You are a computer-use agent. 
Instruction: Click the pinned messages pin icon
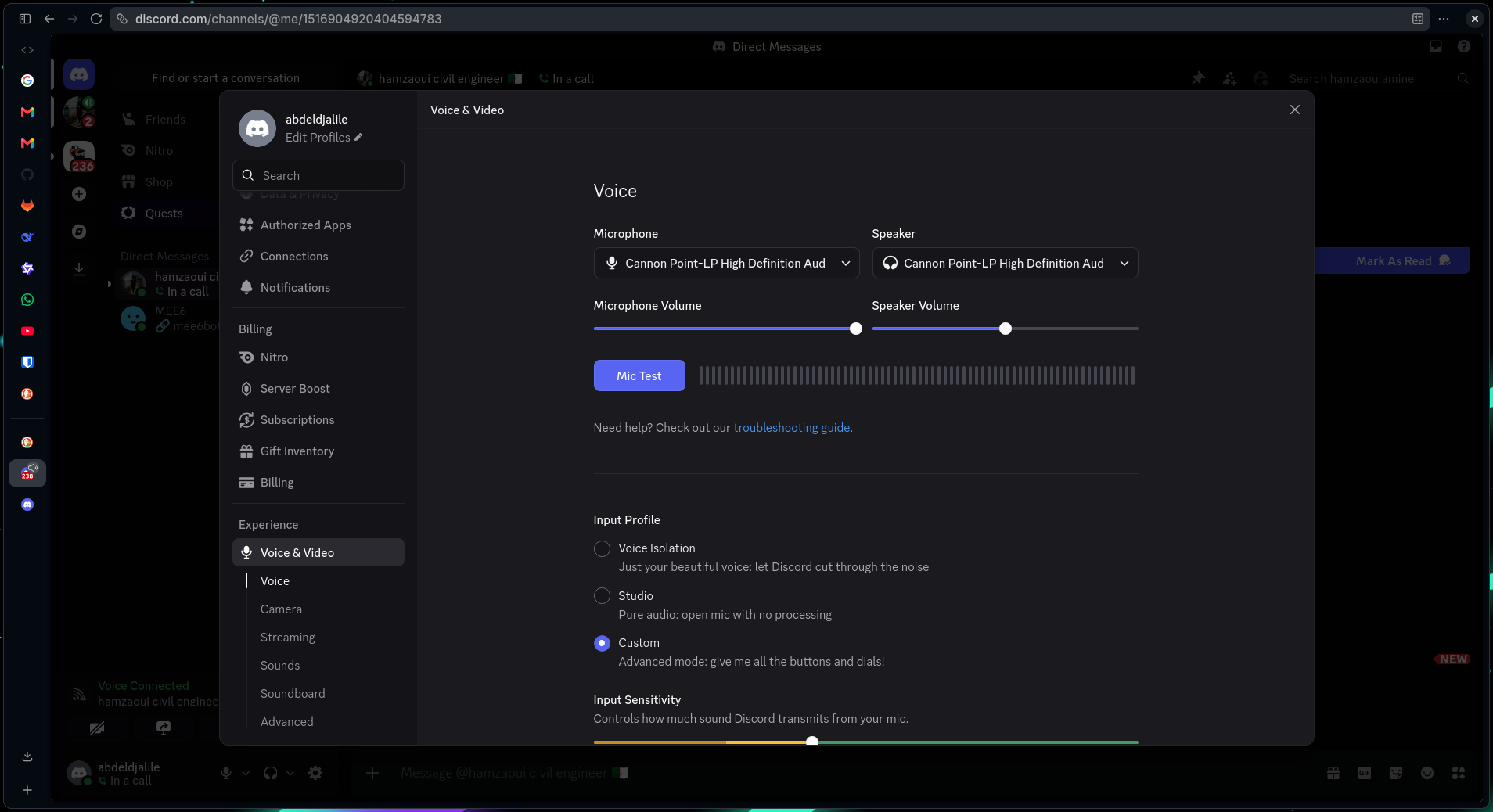1198,78
